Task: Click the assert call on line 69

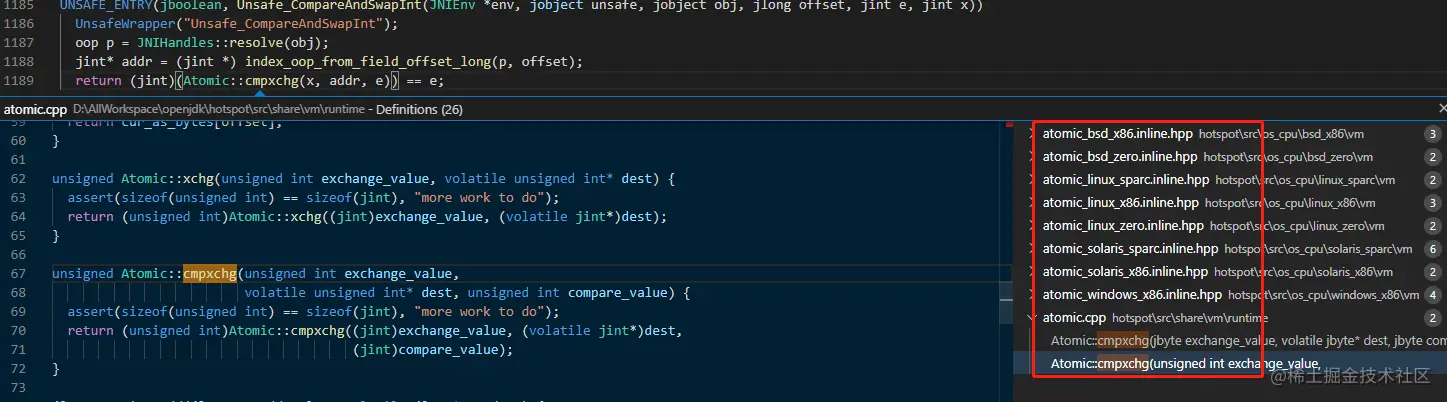Action: point(90,312)
